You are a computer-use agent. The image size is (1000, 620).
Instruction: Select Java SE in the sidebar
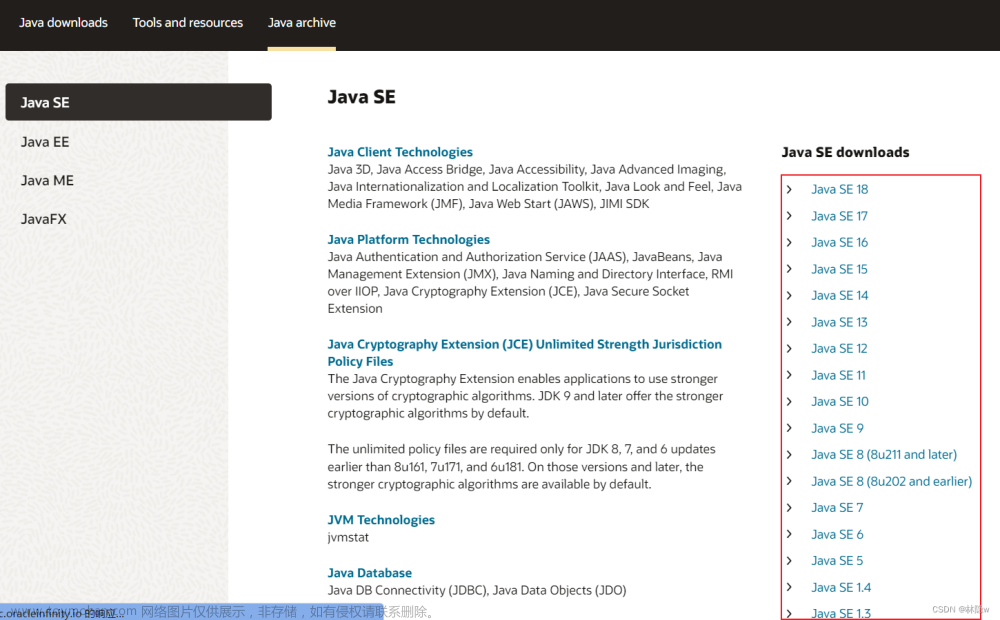tap(138, 102)
